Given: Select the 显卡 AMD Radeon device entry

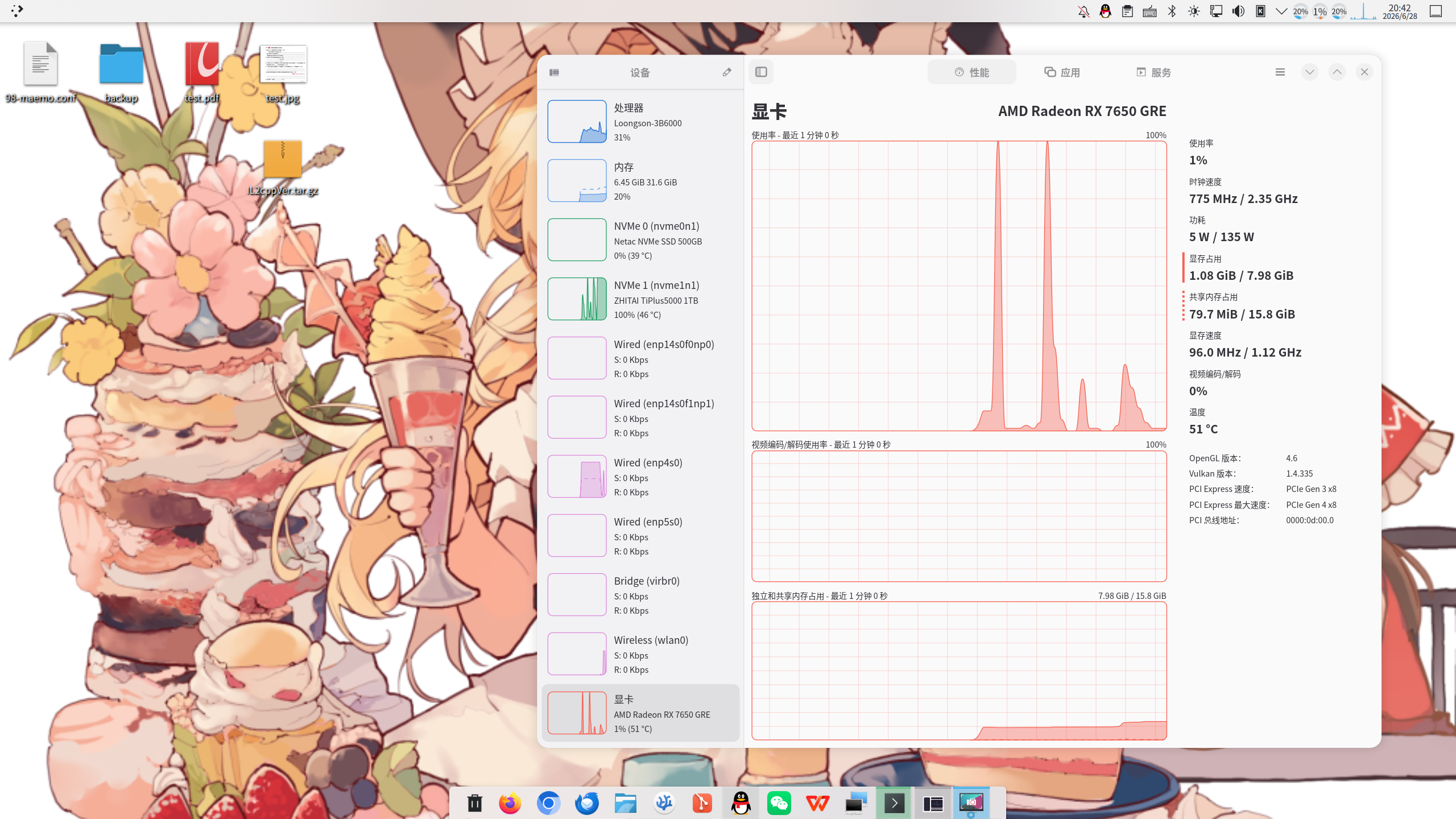Looking at the screenshot, I should coord(640,713).
